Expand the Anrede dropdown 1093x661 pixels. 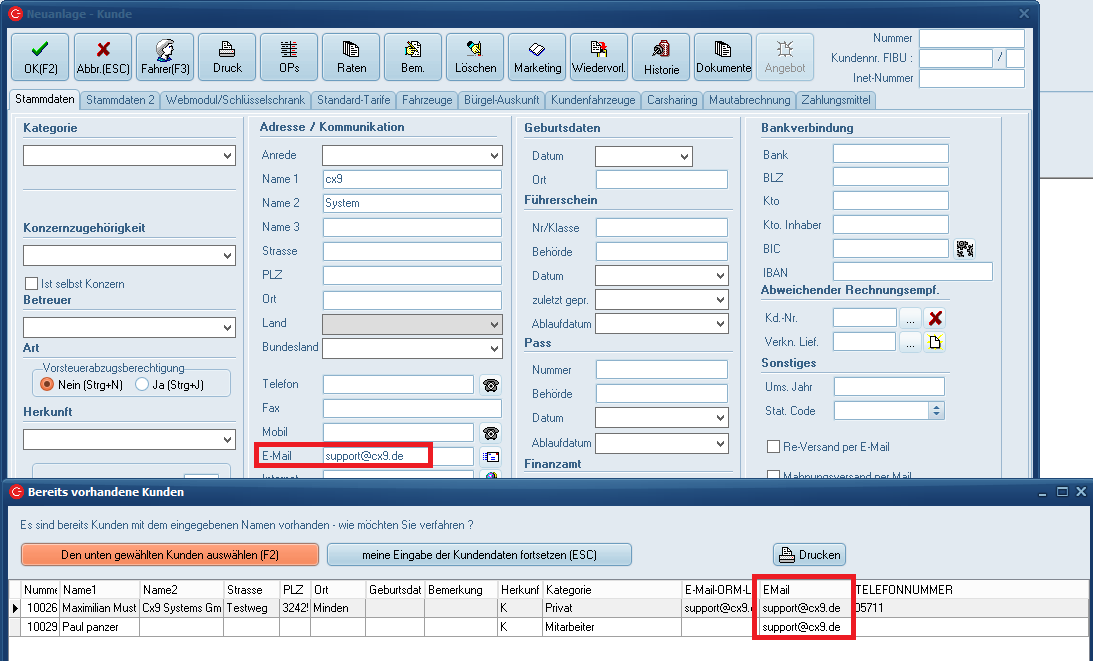[x=494, y=156]
